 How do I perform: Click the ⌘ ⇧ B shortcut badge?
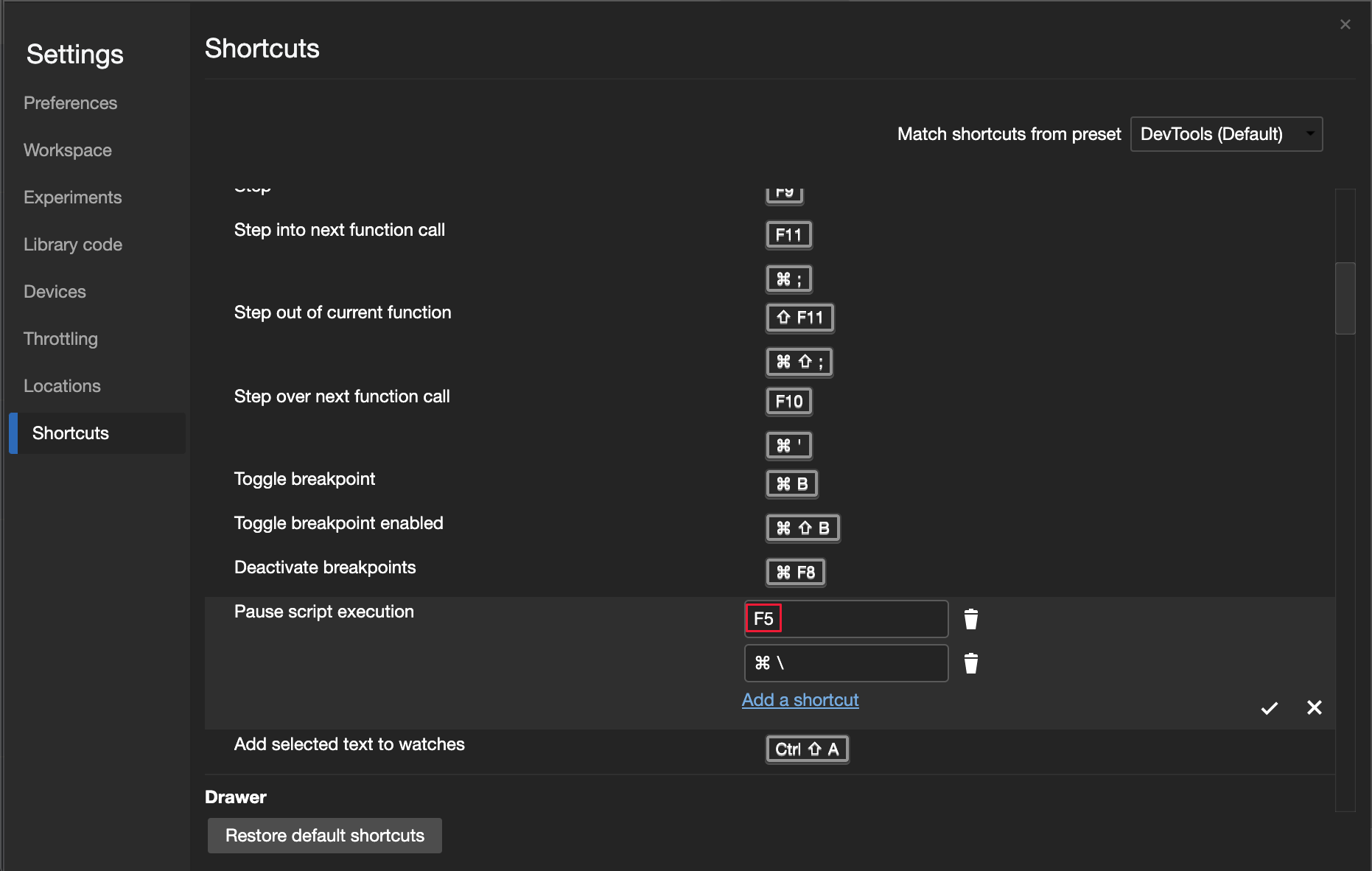[x=803, y=528]
